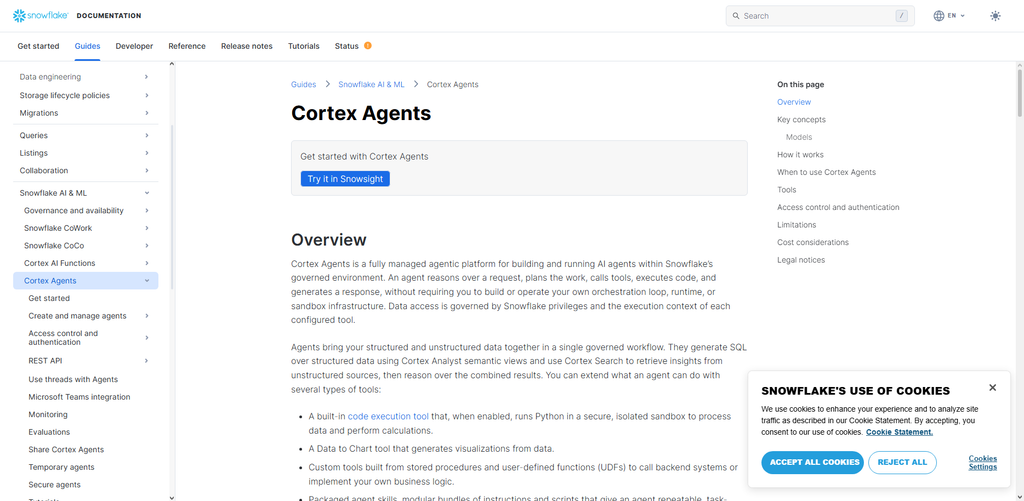Jump to Cost considerations section
1024x501 pixels.
(x=813, y=242)
